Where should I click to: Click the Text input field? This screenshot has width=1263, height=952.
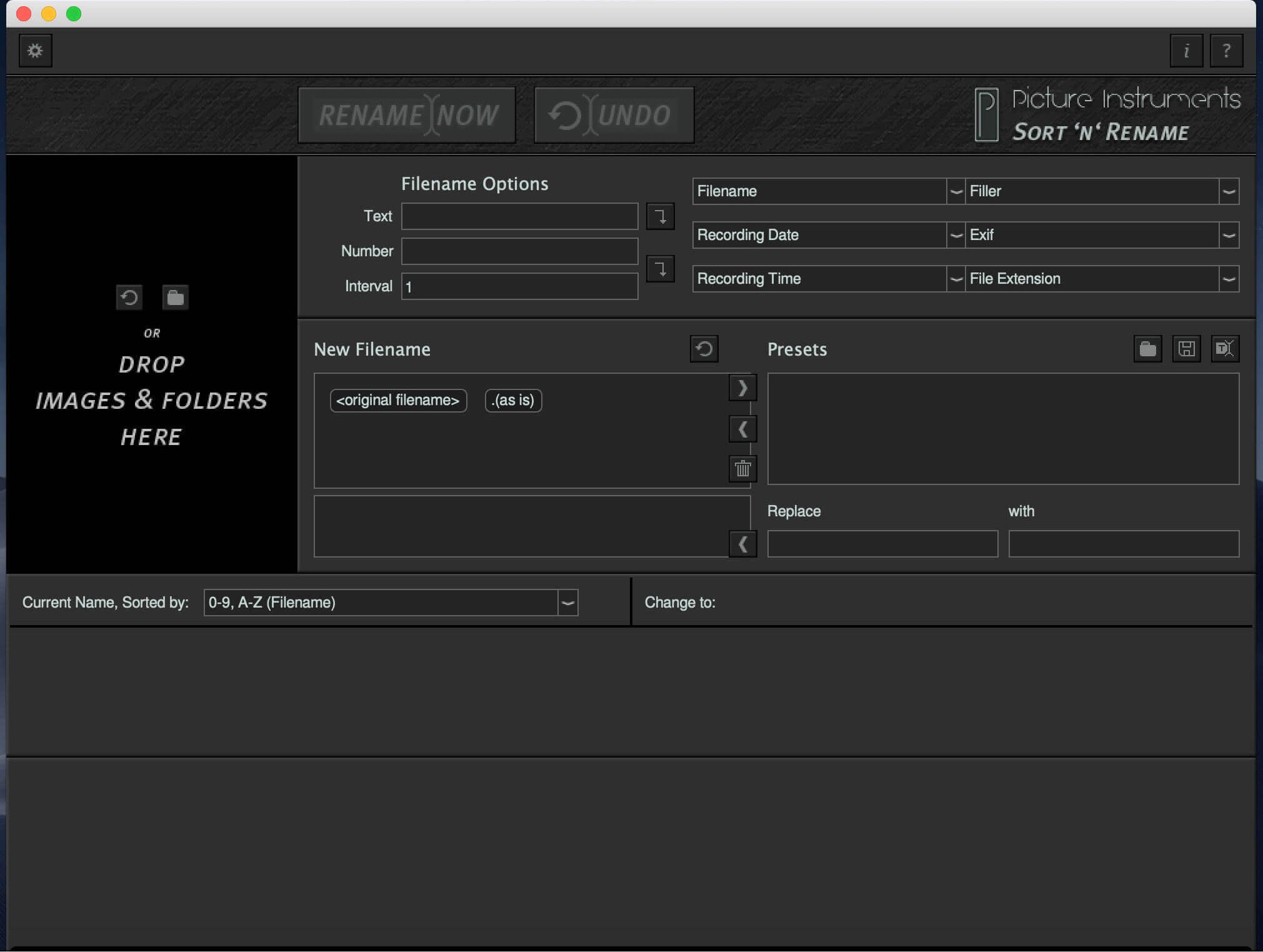(519, 216)
